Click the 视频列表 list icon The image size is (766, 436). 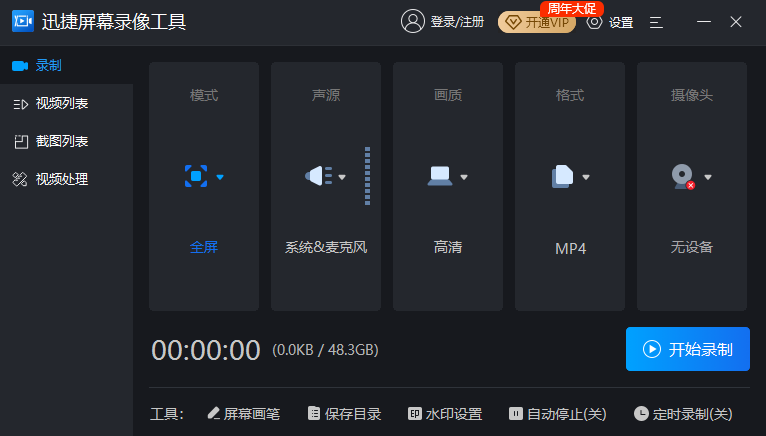click(x=21, y=104)
